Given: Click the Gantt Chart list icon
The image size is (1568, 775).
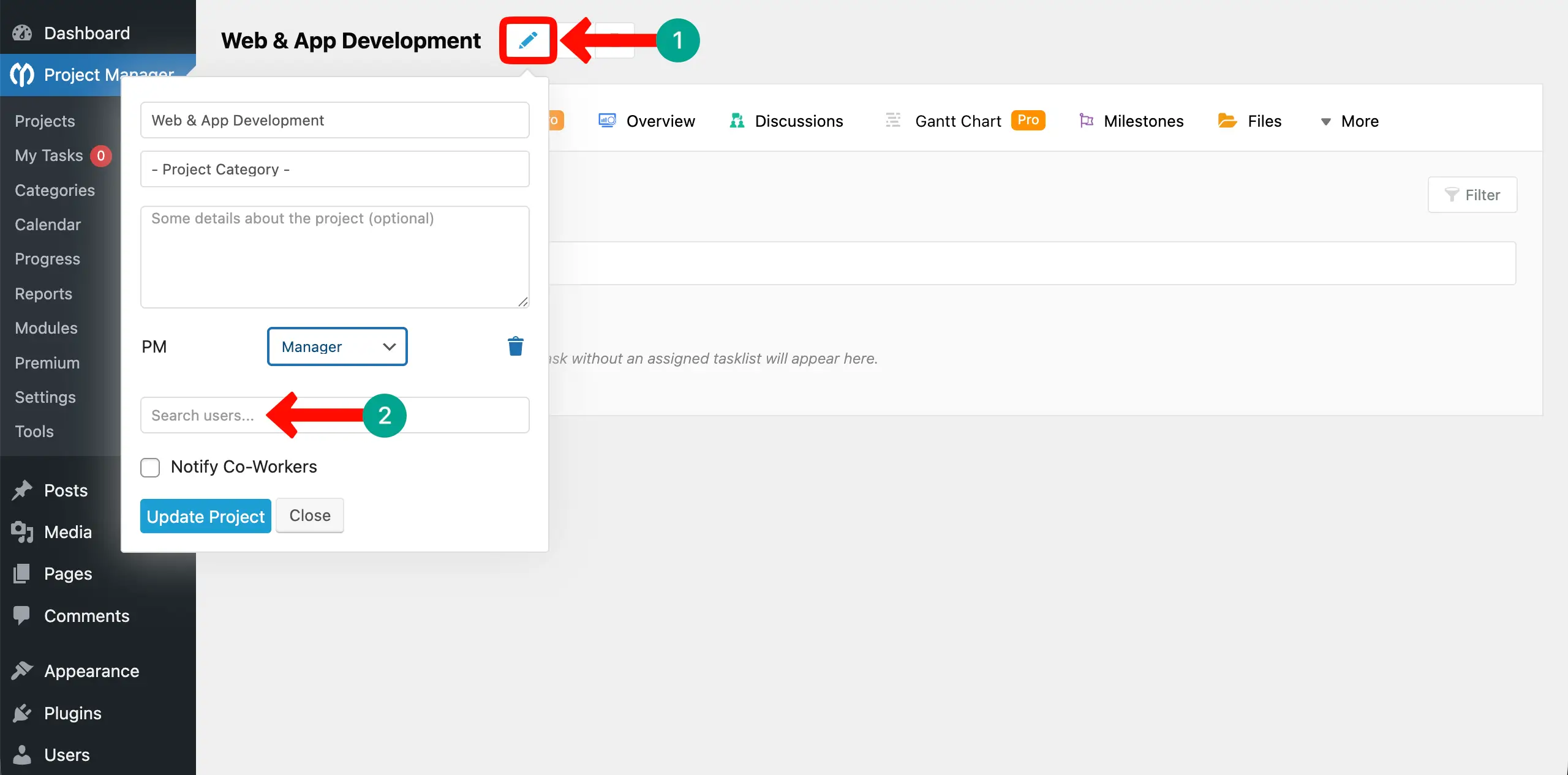Looking at the screenshot, I should pyautogui.click(x=893, y=121).
